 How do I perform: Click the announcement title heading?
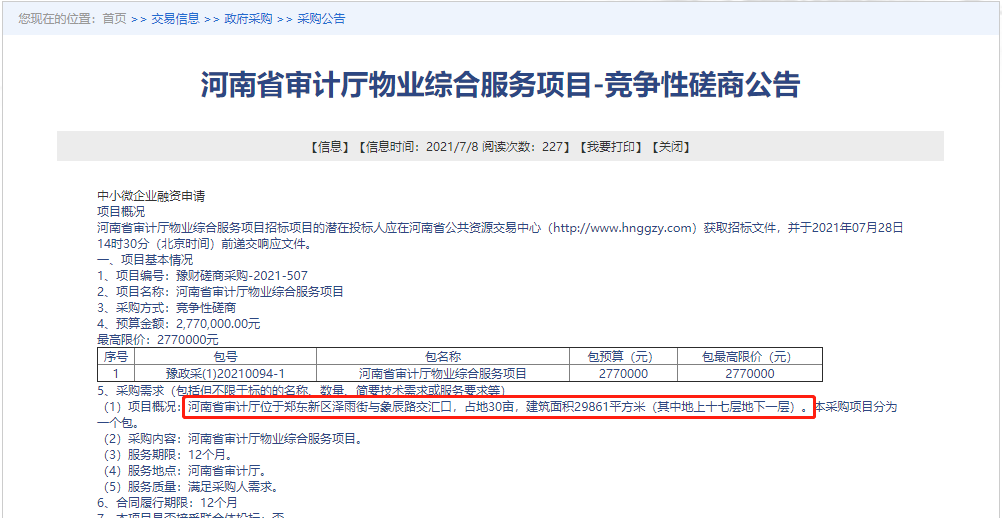[500, 86]
